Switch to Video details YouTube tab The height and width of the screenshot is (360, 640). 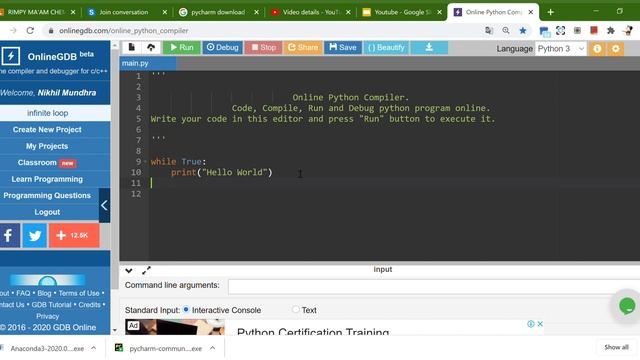(x=311, y=12)
